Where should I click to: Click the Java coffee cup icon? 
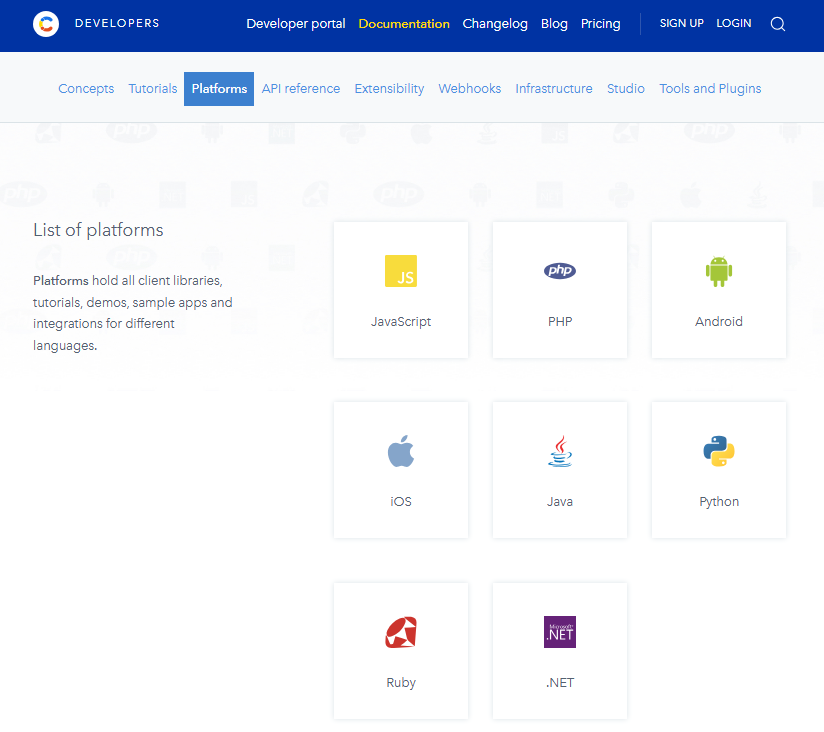[560, 451]
